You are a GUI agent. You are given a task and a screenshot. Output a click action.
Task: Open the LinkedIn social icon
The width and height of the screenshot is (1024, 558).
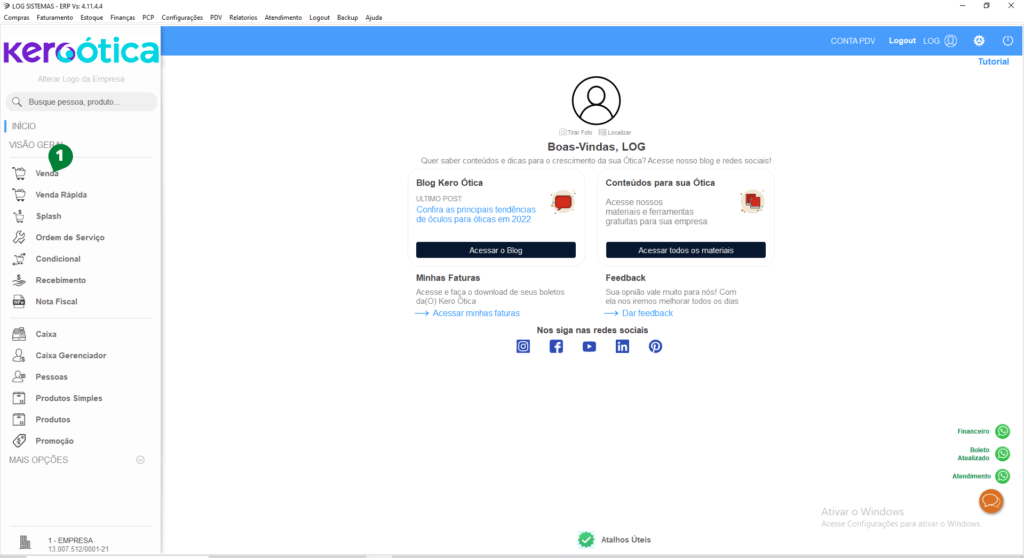622,346
